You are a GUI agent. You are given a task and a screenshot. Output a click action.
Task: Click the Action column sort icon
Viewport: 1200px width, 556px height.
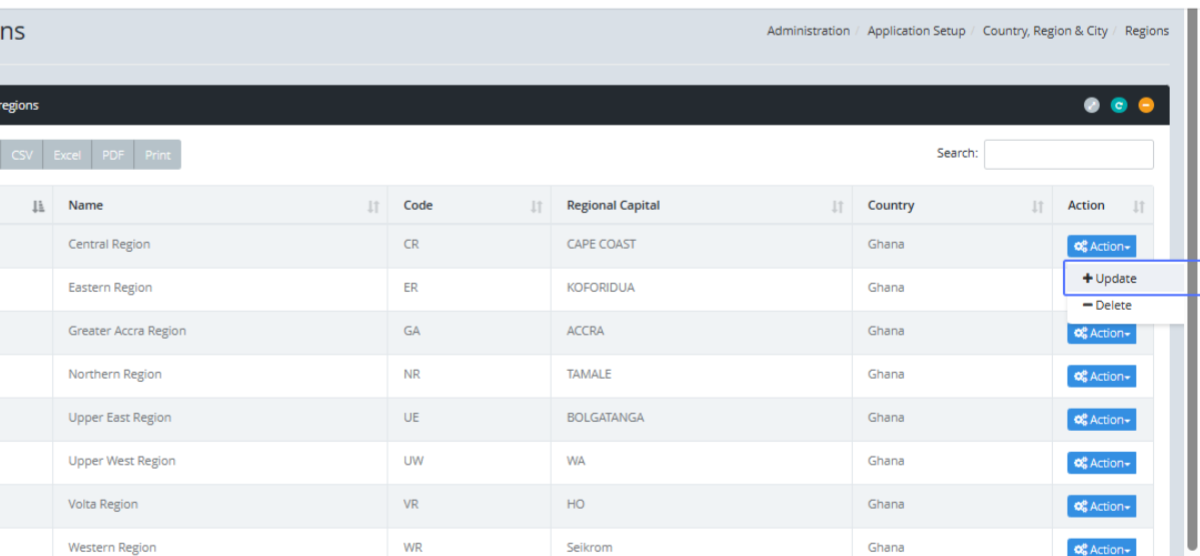point(1138,206)
